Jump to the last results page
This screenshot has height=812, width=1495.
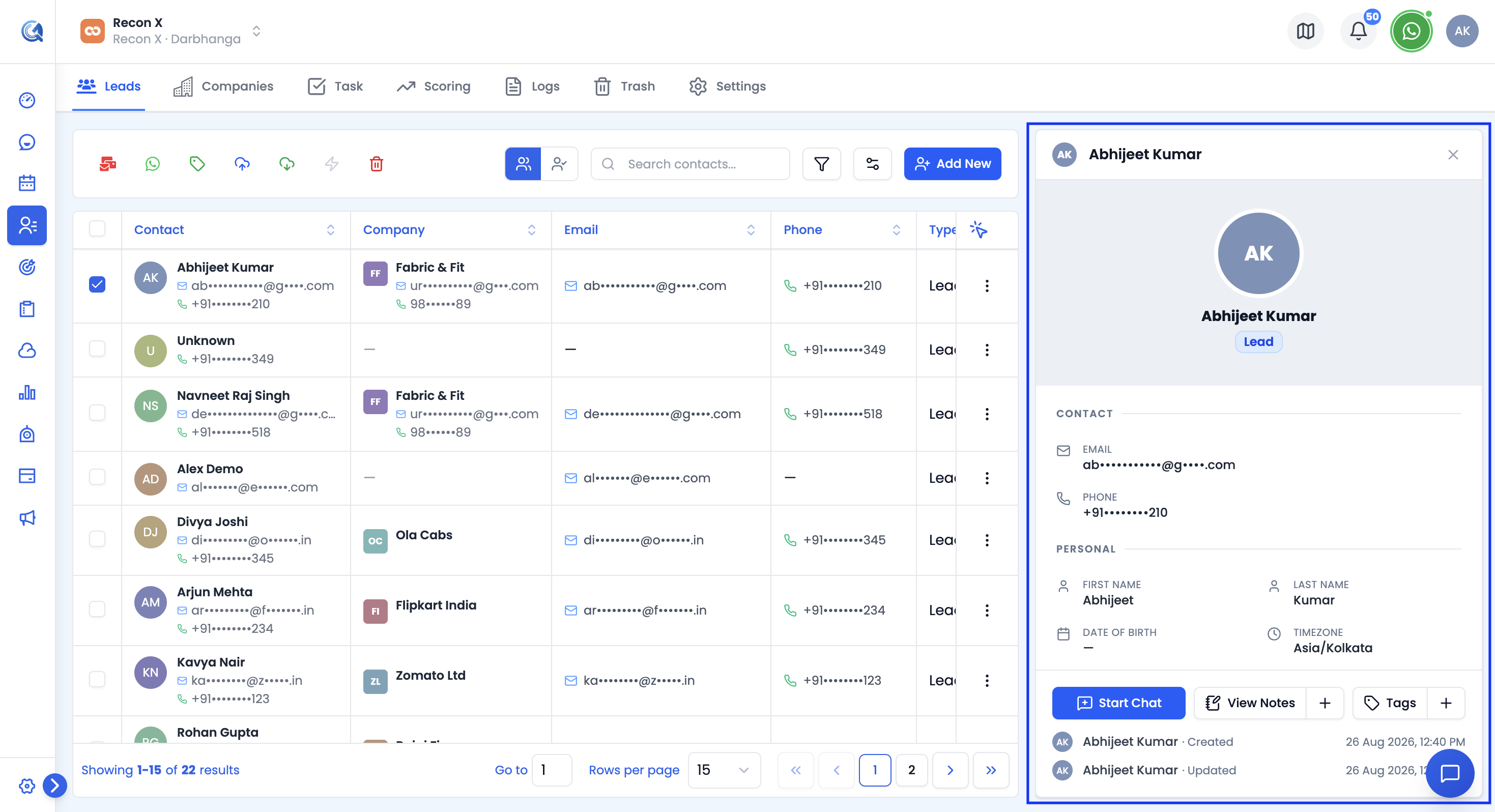tap(991, 770)
